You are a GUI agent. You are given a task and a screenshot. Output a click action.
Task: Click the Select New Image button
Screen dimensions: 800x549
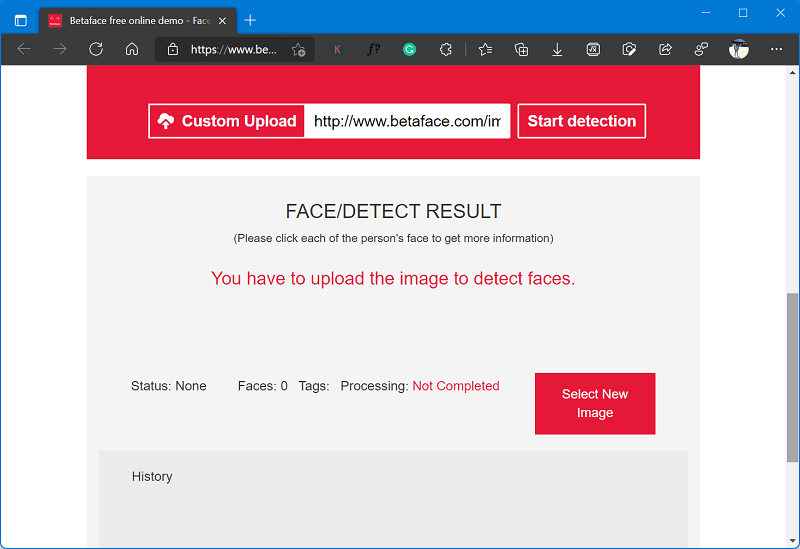coord(595,404)
